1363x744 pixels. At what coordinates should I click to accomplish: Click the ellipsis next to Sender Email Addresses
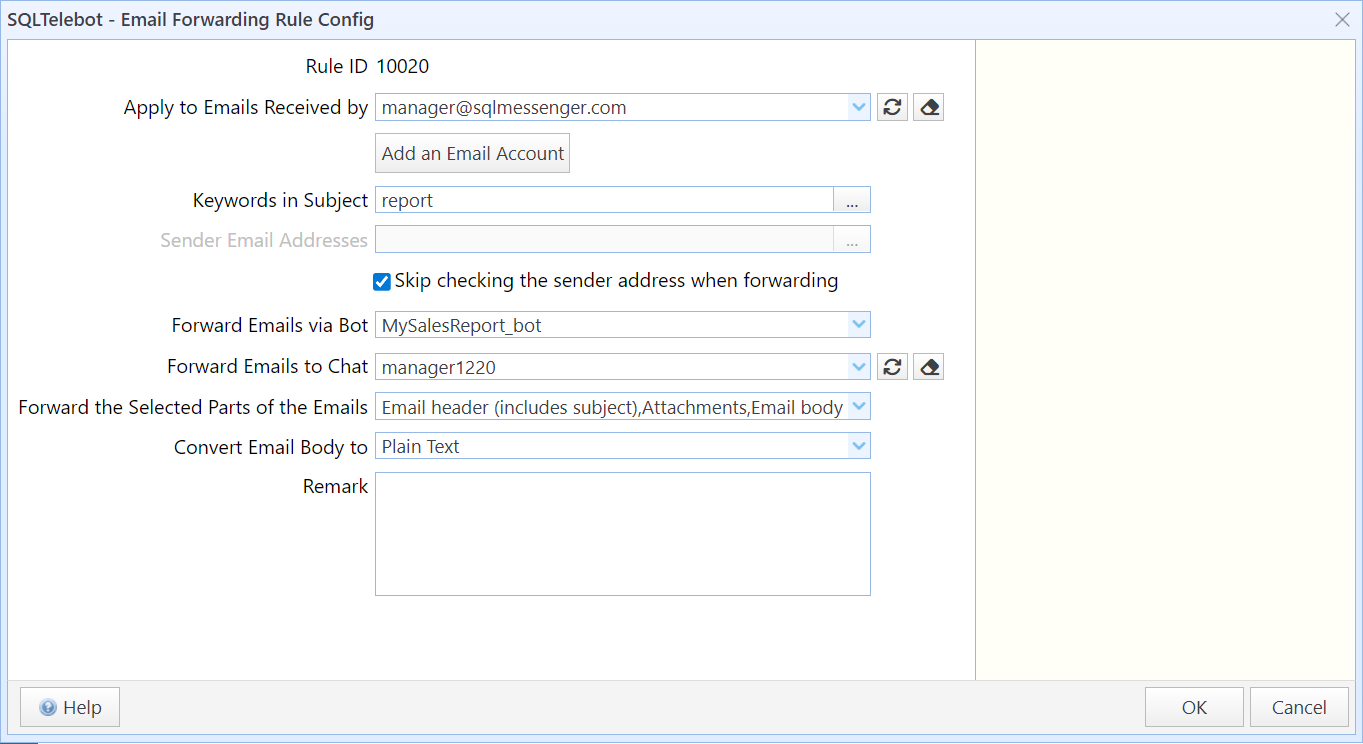coord(851,240)
